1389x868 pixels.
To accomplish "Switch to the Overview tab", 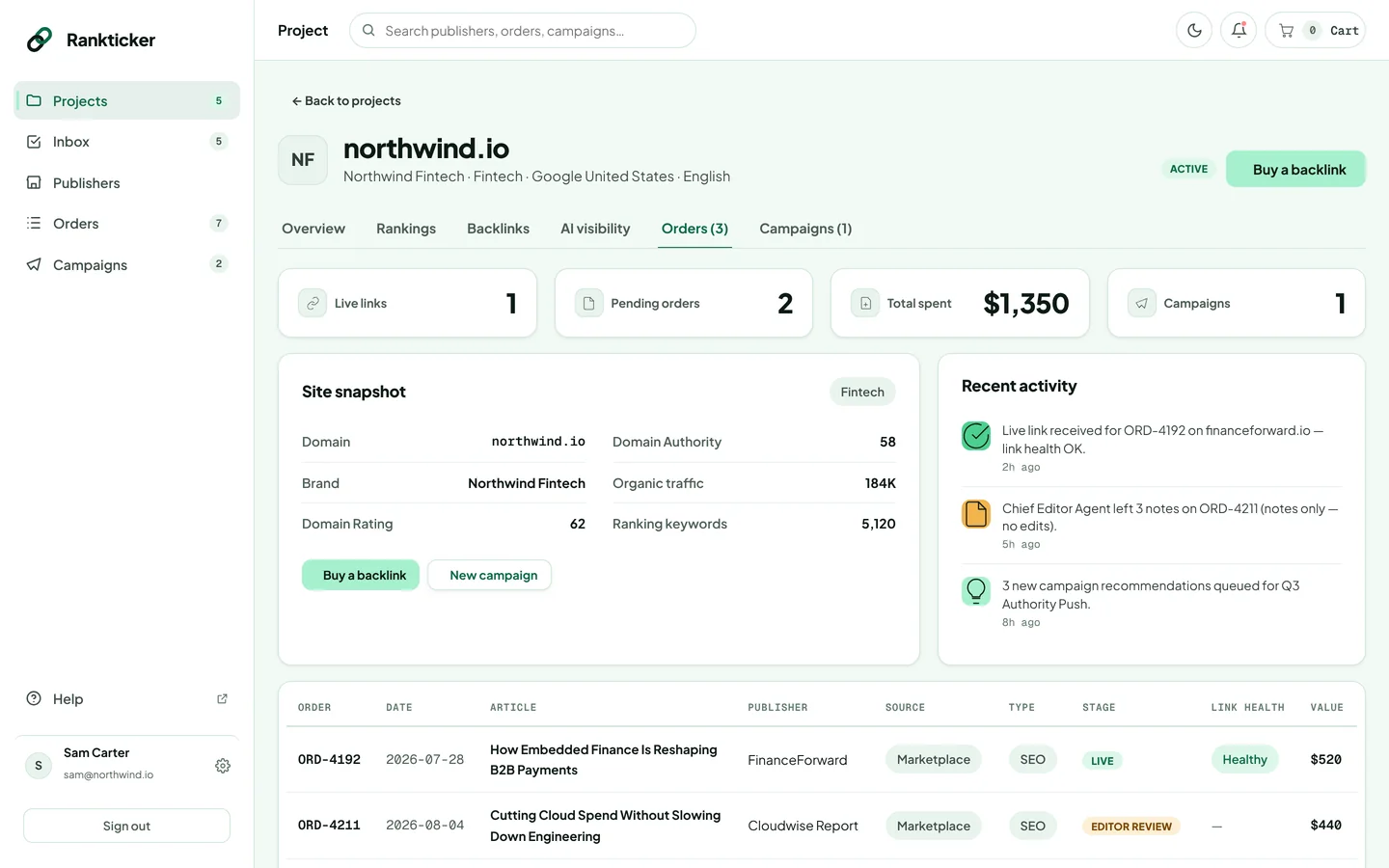I will [313, 229].
